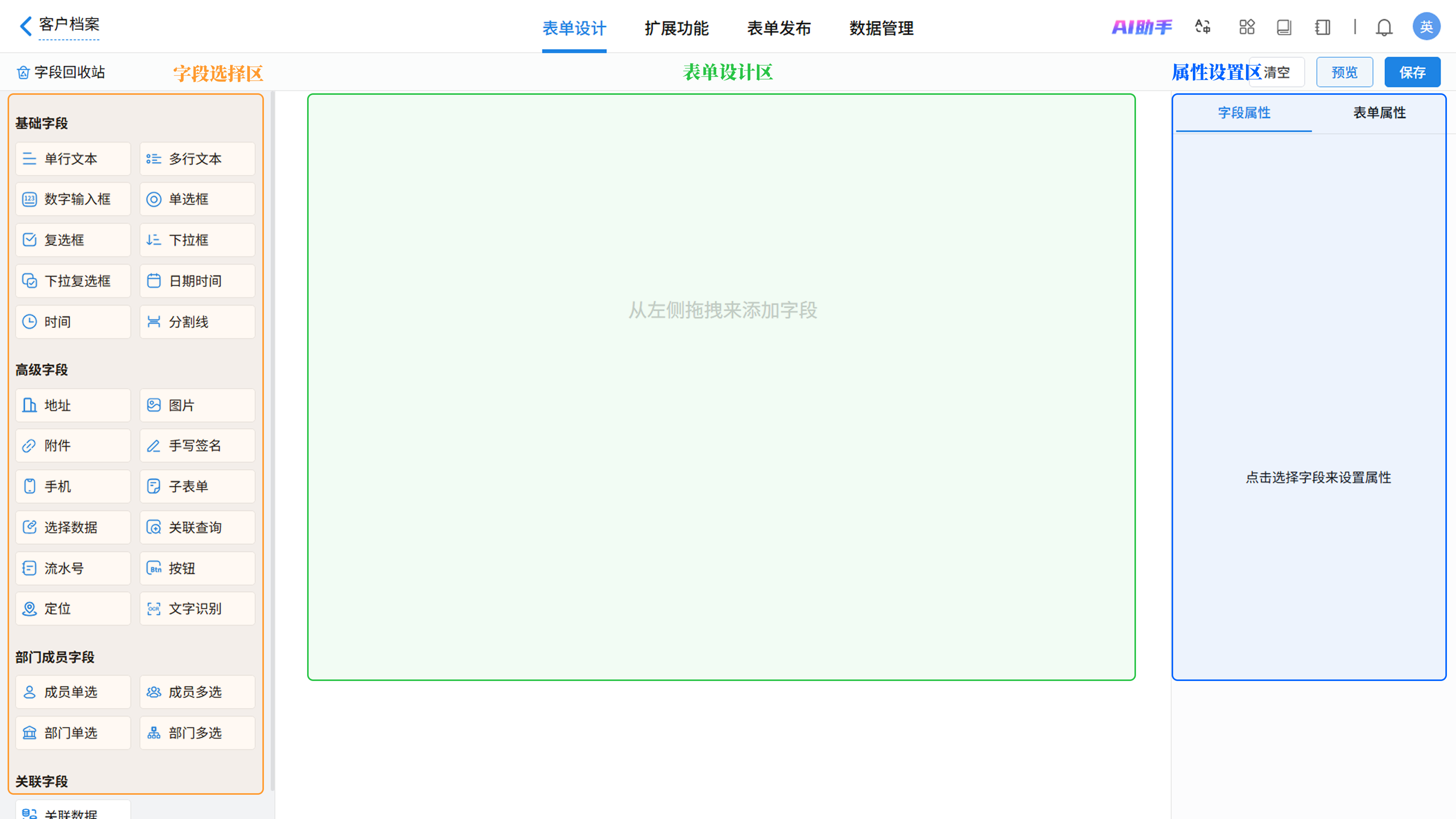Open the 字段回收站 recycle bin
Viewport: 1456px width, 819px height.
61,72
